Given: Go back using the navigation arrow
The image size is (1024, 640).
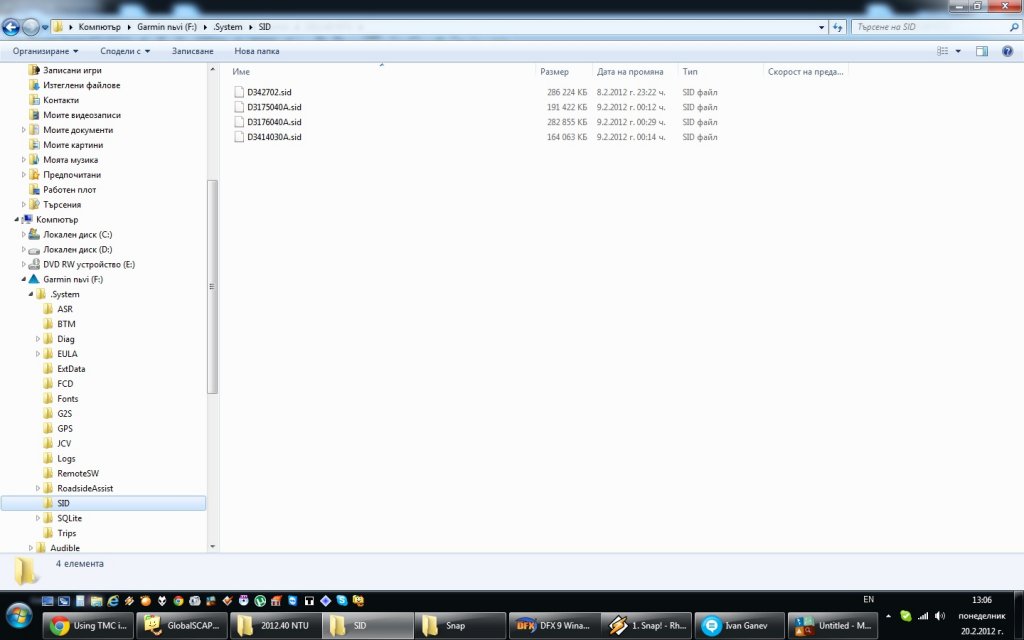Looking at the screenshot, I should [10, 27].
